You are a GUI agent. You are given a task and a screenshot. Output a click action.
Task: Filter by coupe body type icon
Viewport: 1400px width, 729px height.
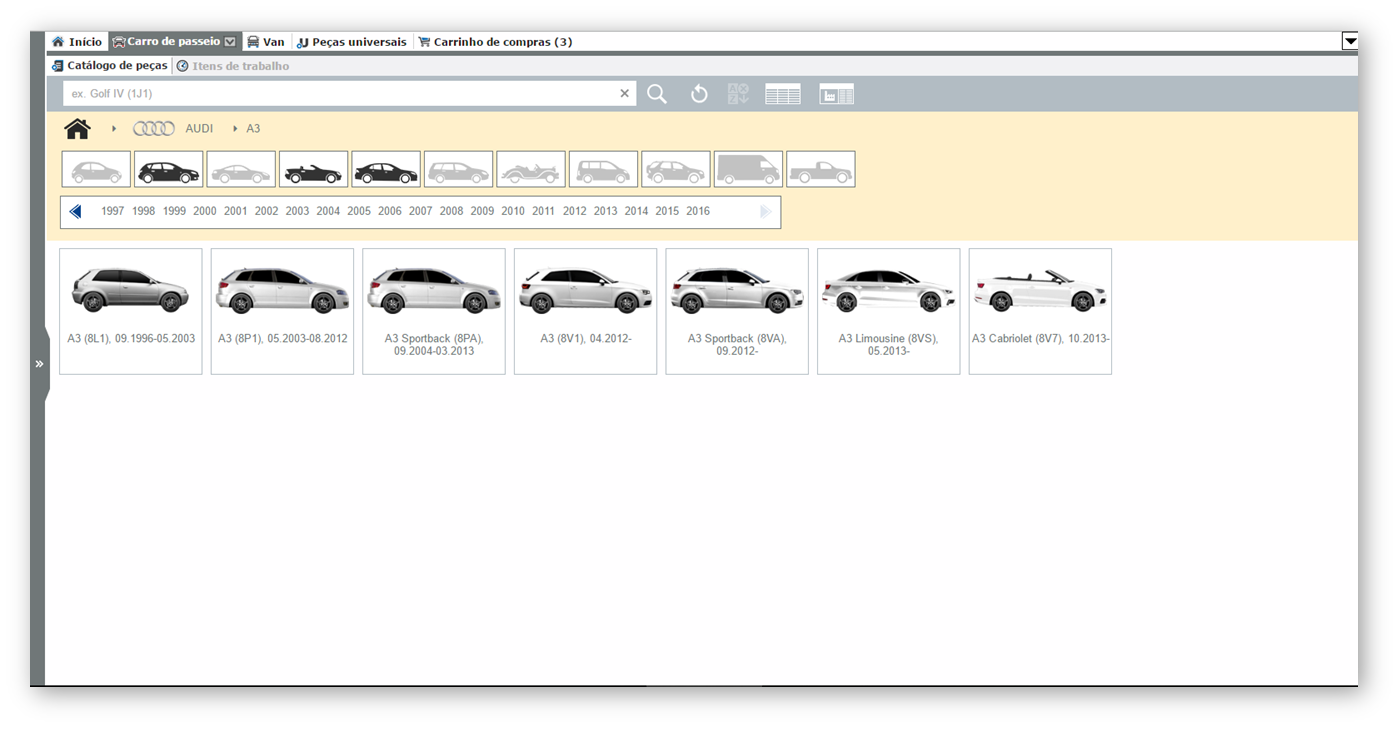pyautogui.click(x=241, y=169)
